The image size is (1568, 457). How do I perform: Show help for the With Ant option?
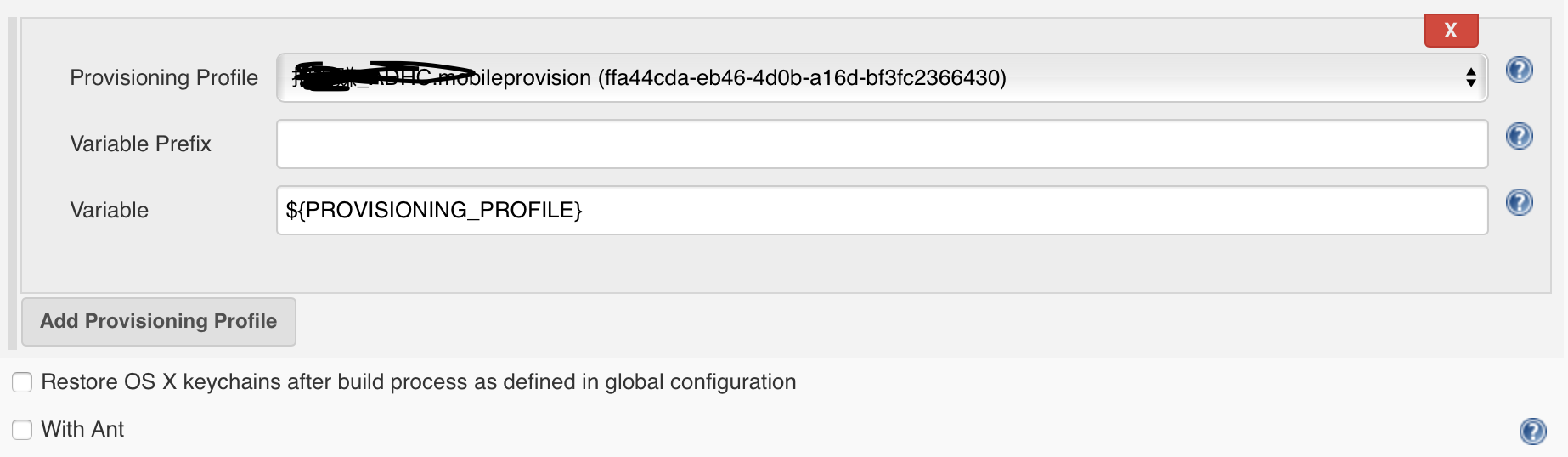pyautogui.click(x=1532, y=432)
